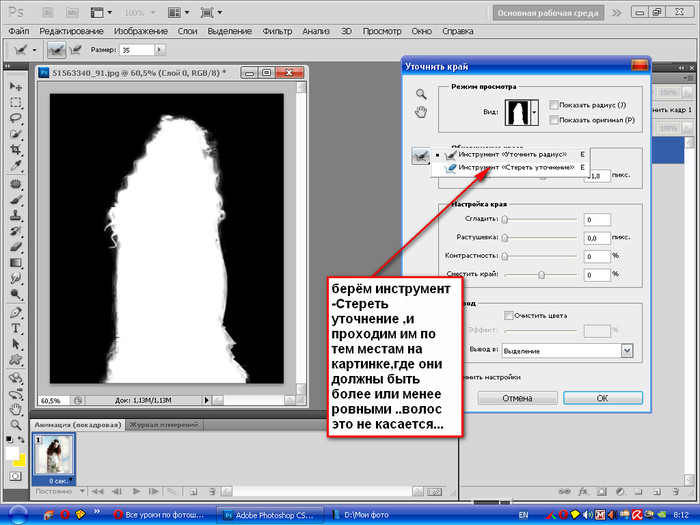
Task: Open the «Вывод в» output dropdown
Action: [627, 351]
